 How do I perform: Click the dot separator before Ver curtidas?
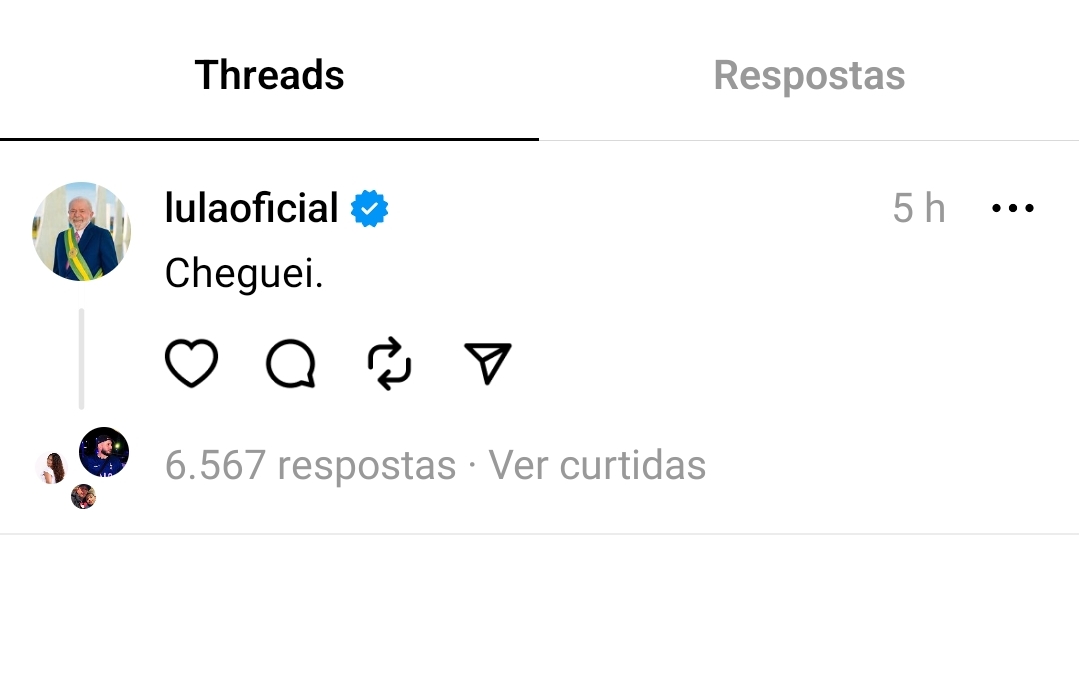472,465
